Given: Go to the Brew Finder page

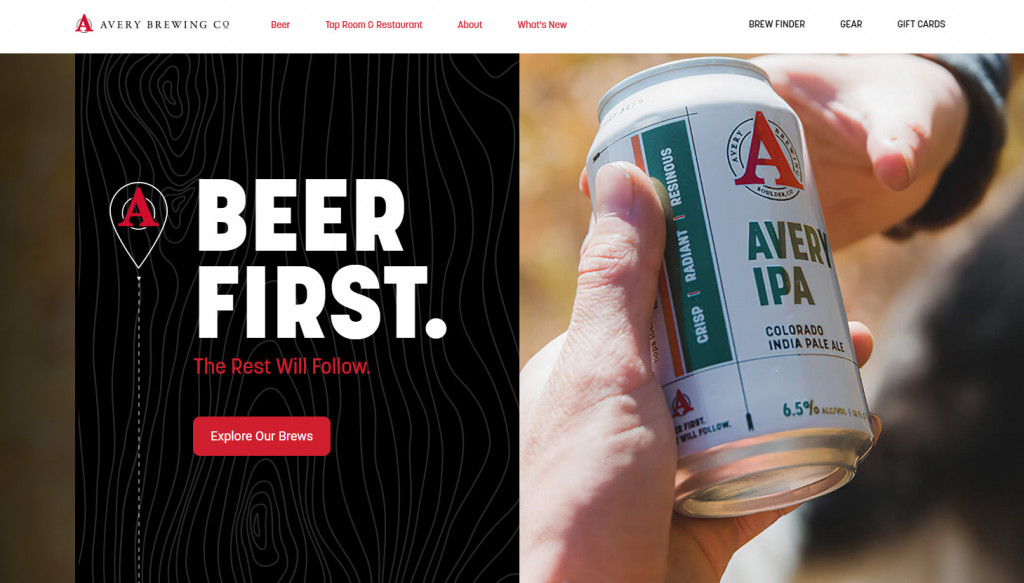Looking at the screenshot, I should (x=776, y=24).
